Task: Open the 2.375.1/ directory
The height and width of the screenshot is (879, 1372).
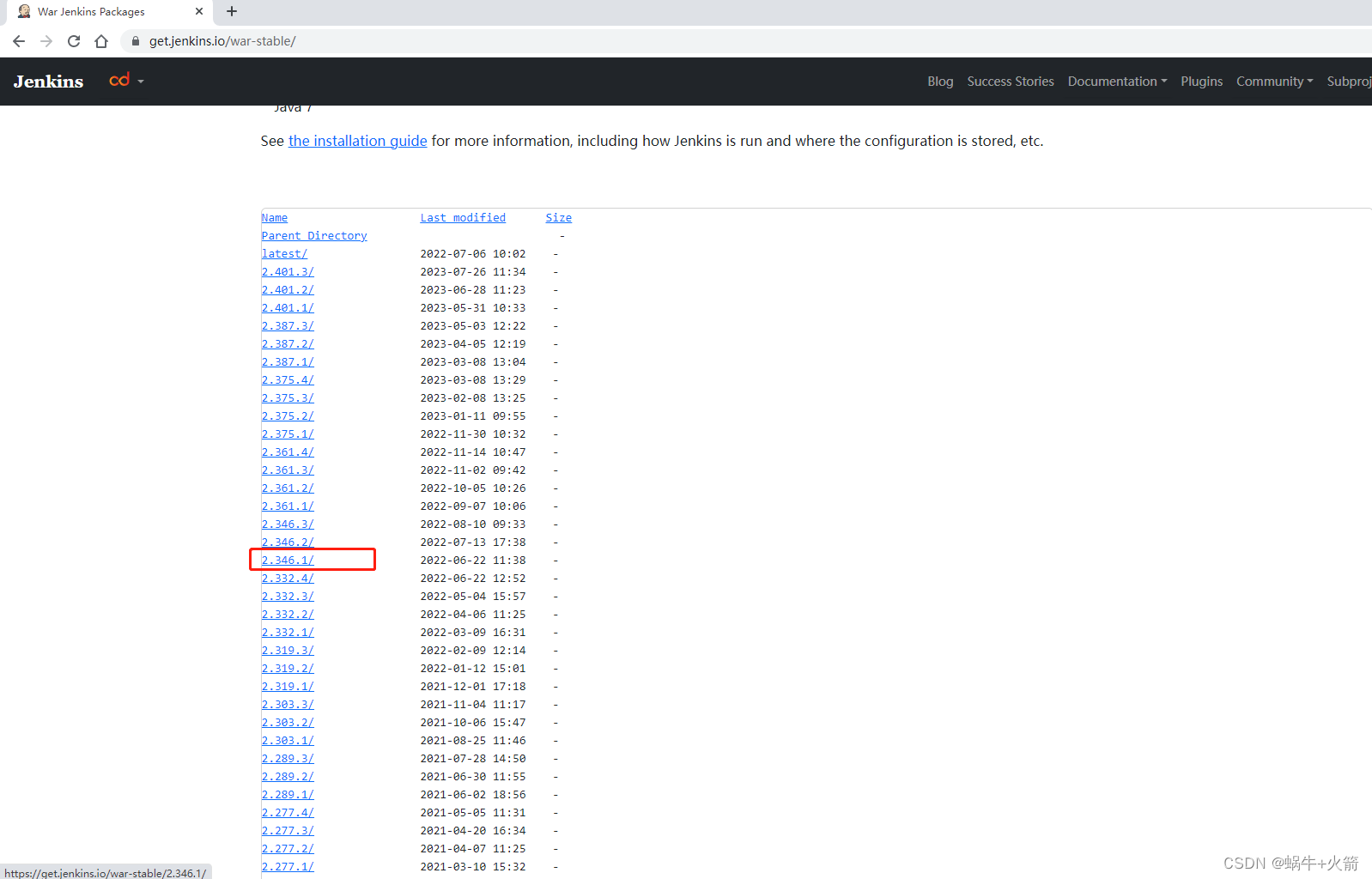Action: tap(288, 434)
